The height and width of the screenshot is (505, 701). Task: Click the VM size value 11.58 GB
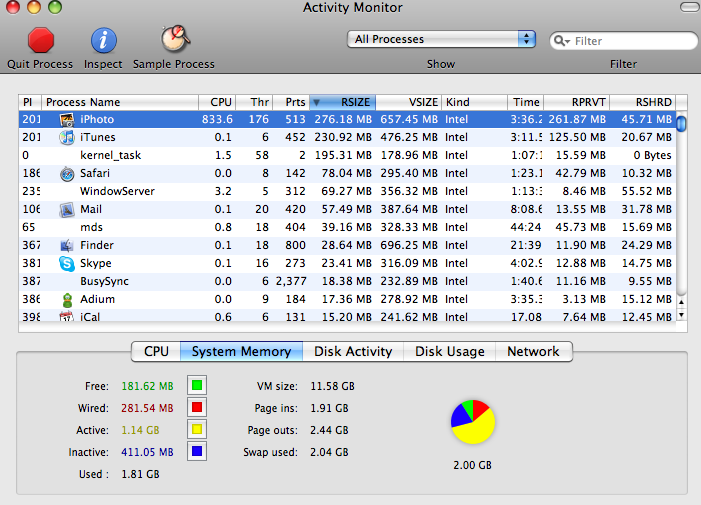pyautogui.click(x=333, y=386)
